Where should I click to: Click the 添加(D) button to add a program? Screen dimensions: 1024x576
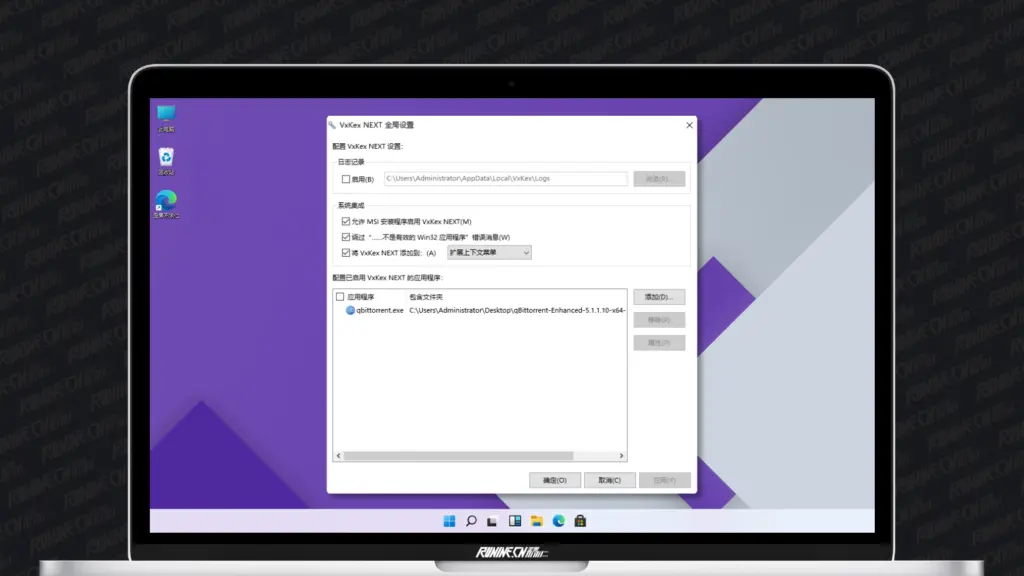pos(659,296)
